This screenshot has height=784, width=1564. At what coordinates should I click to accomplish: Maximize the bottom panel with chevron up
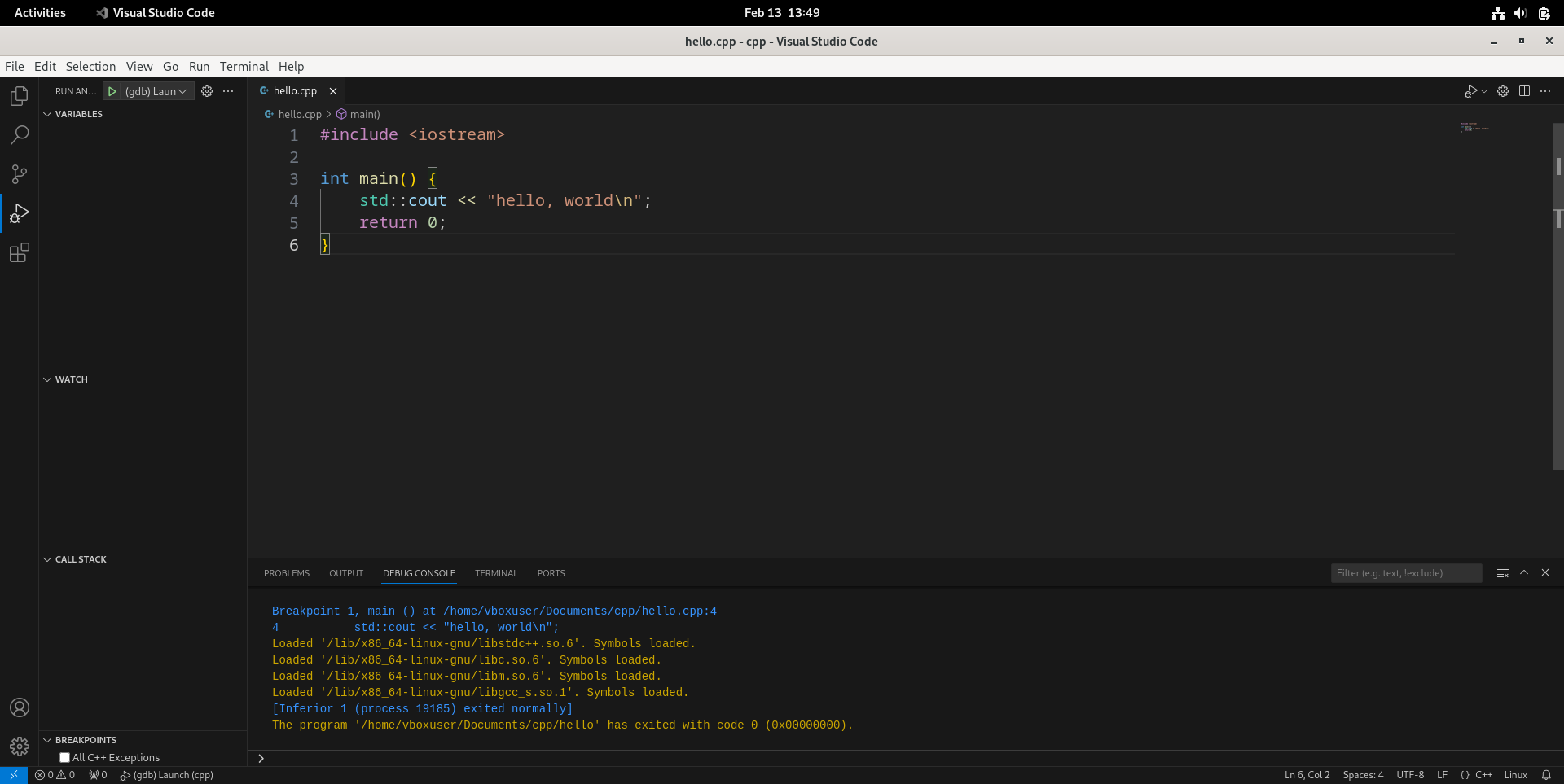coord(1524,573)
